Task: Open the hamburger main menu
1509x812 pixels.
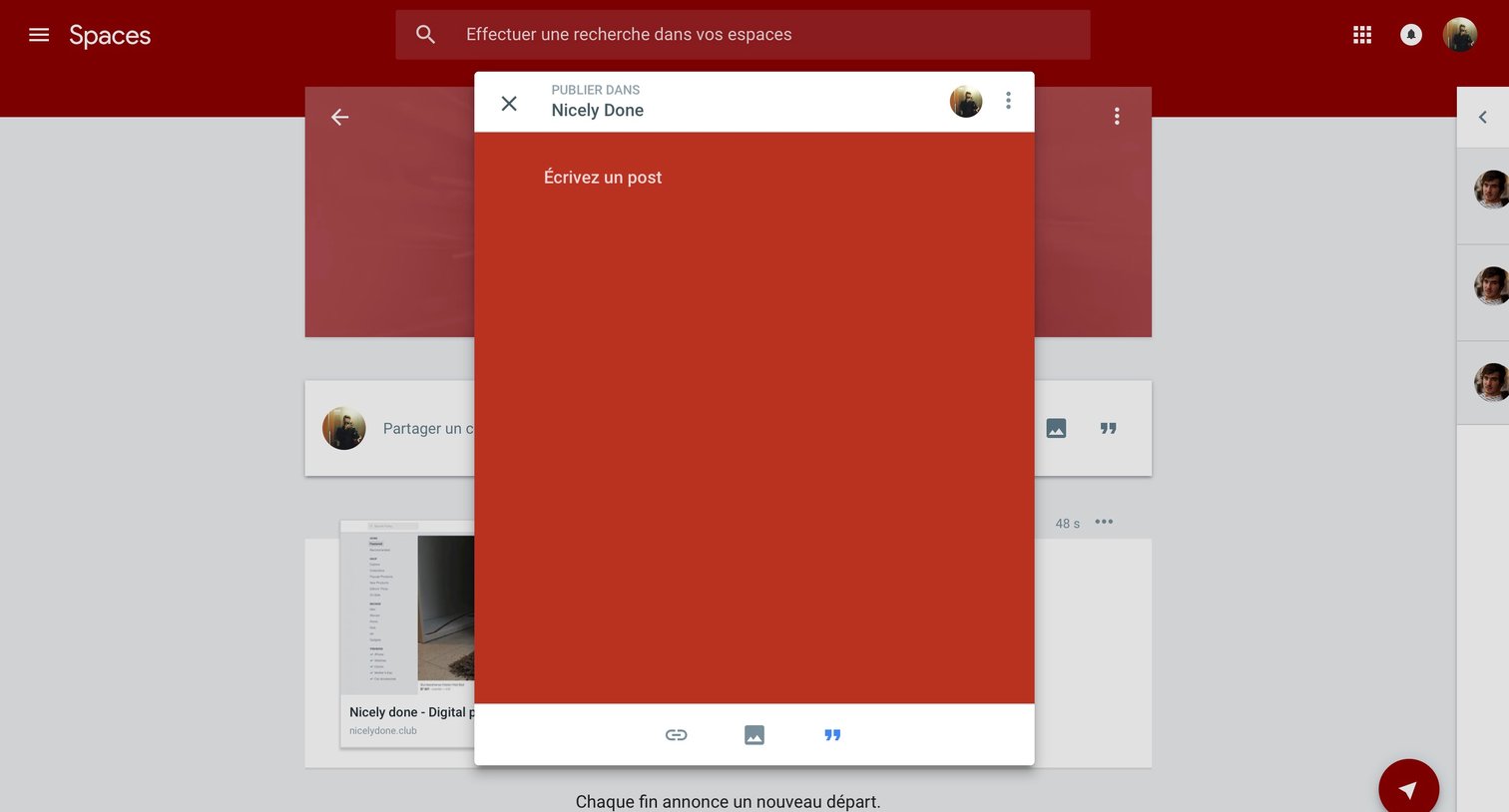Action: click(39, 35)
